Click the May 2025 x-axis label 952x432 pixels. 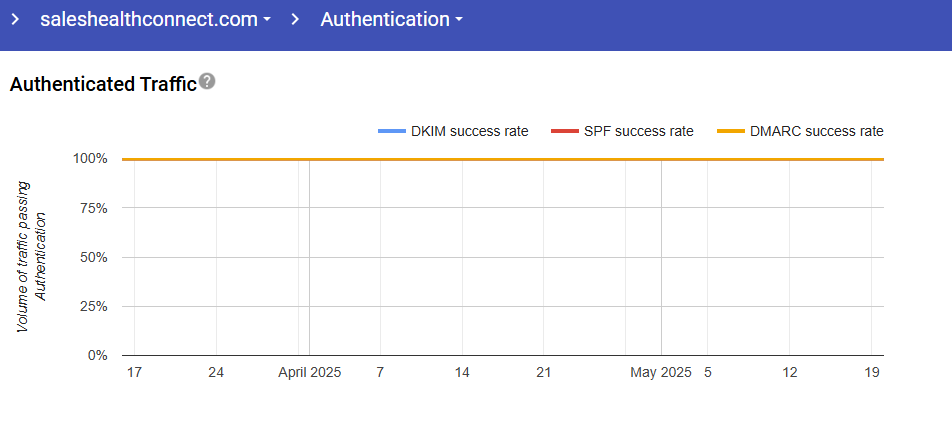(661, 372)
